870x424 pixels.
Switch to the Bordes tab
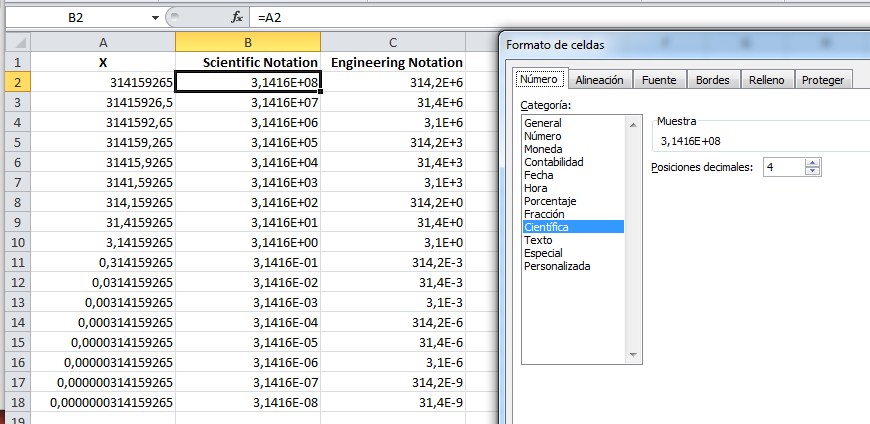[712, 80]
